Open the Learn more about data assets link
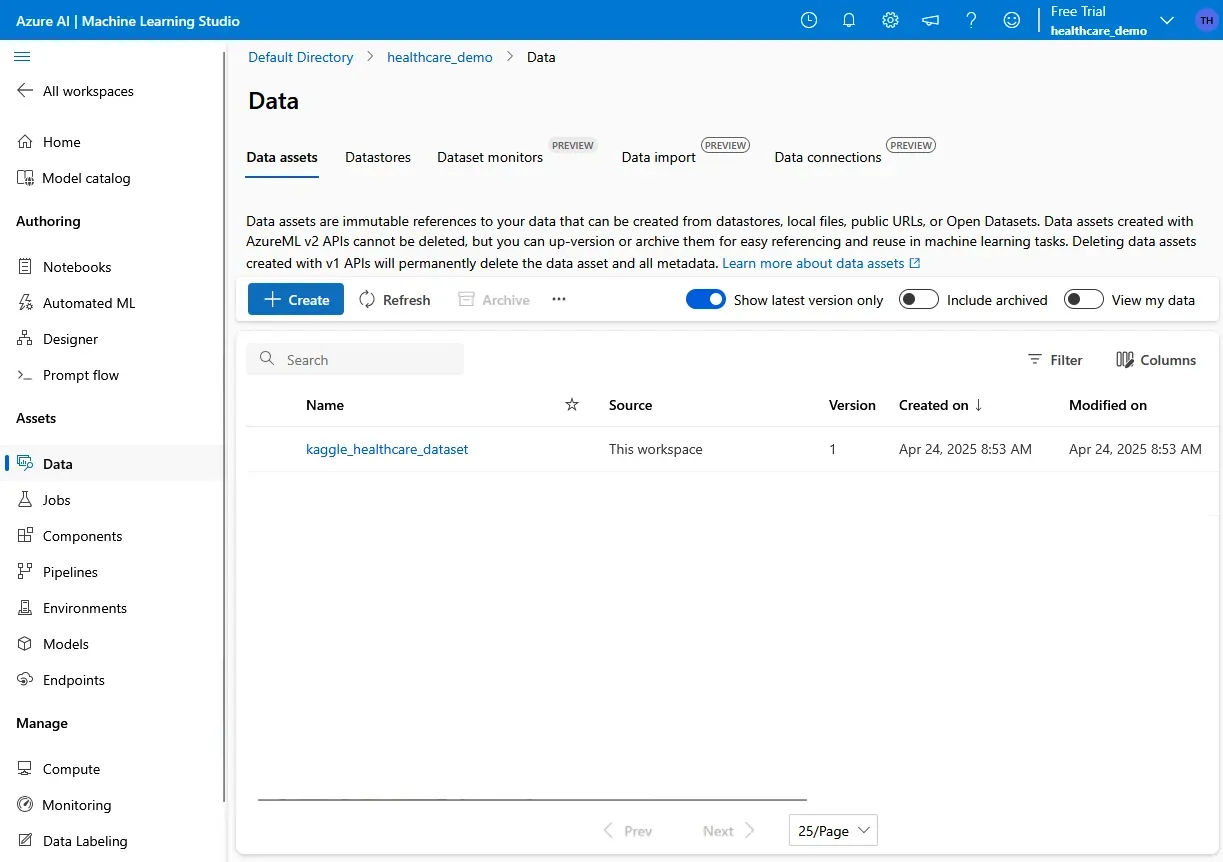The image size is (1223, 862). point(814,262)
